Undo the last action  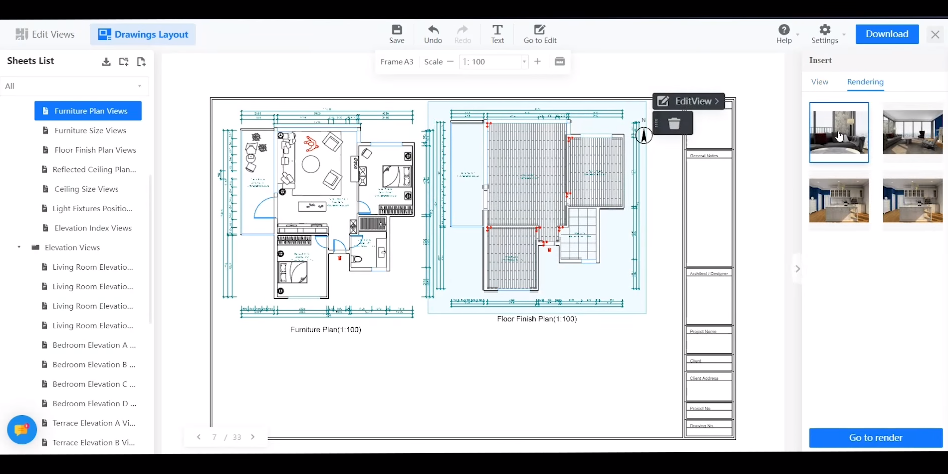[433, 30]
